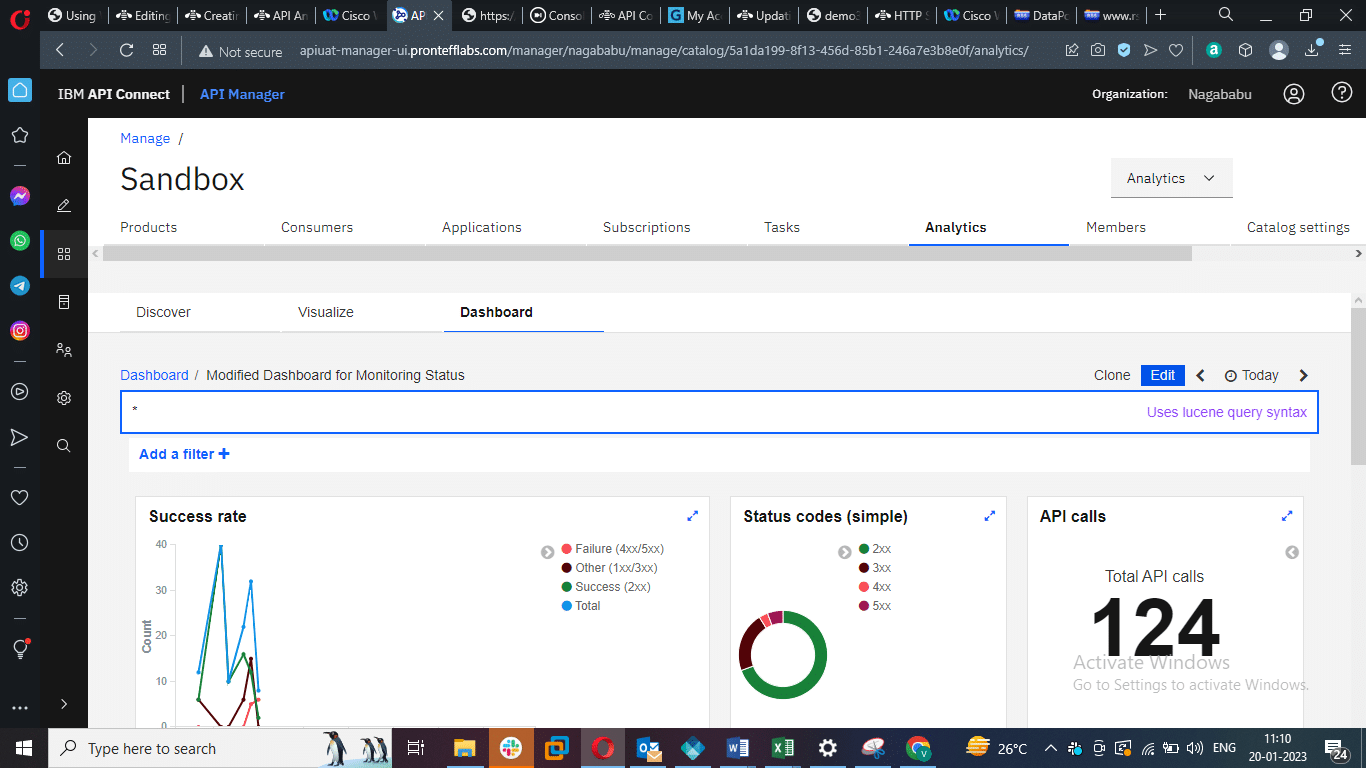Open Opera sidebar Instagram icon
Screen dimensions: 1366x768
pyautogui.click(x=20, y=331)
